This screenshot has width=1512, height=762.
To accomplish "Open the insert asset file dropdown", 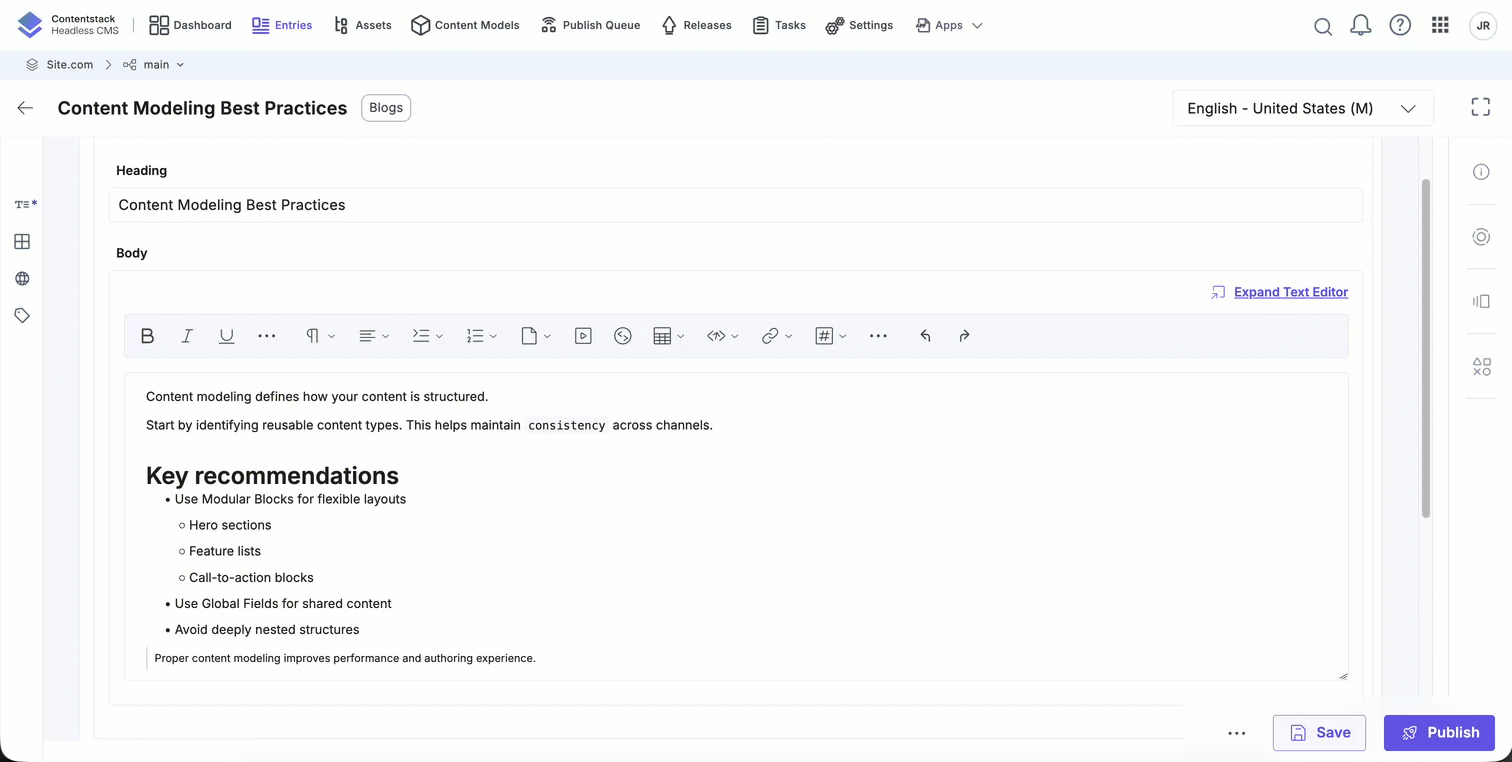I will pos(536,336).
